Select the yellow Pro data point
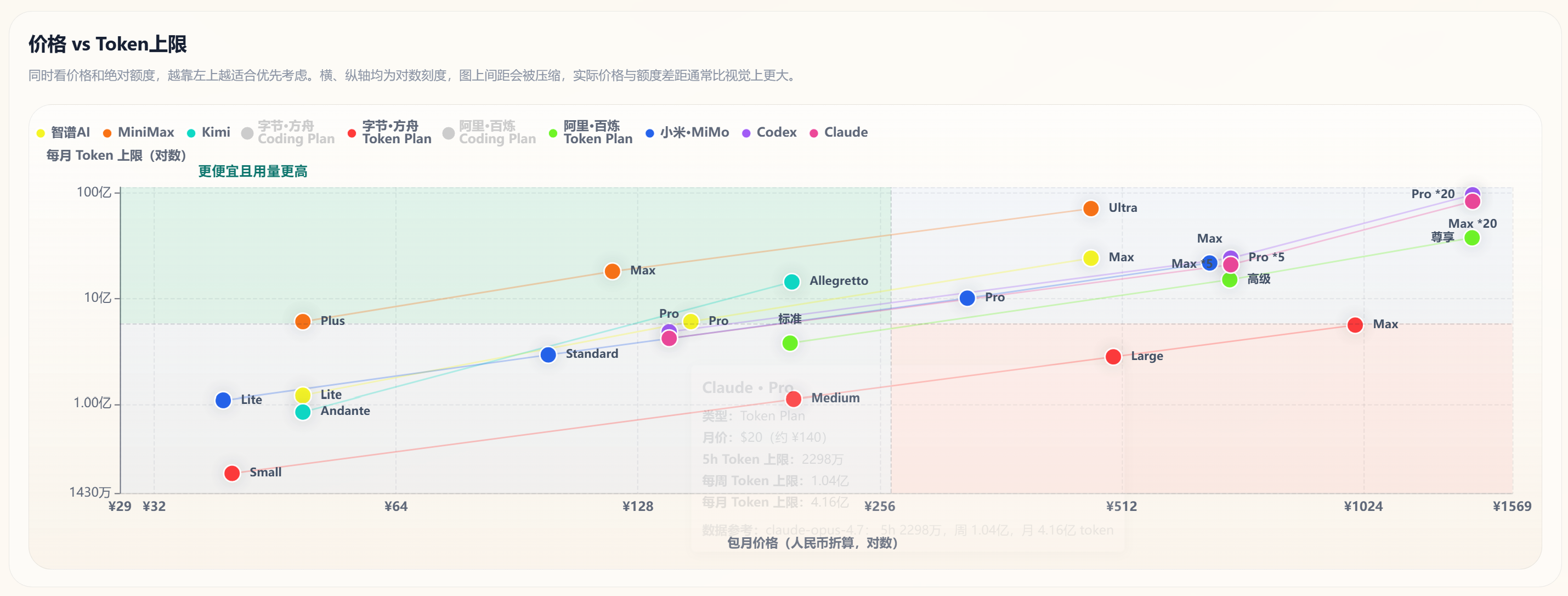1568x596 pixels. coord(691,321)
